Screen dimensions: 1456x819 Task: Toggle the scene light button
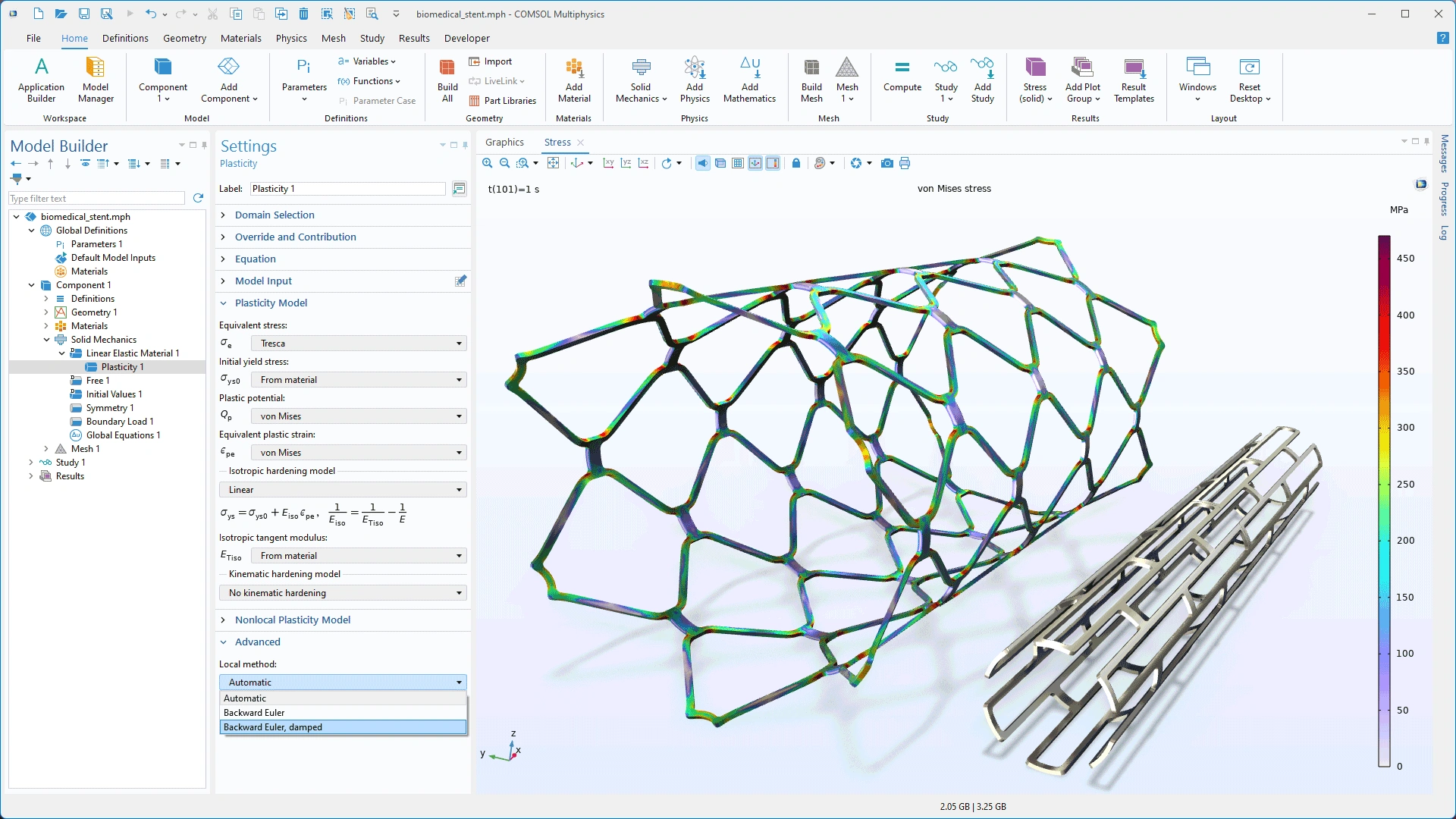(703, 163)
